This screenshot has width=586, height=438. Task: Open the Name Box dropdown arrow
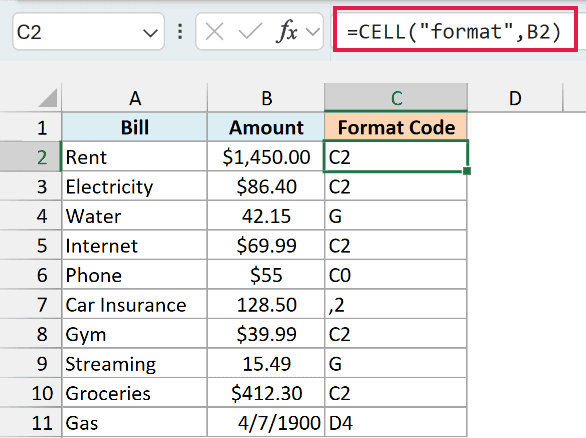(150, 33)
